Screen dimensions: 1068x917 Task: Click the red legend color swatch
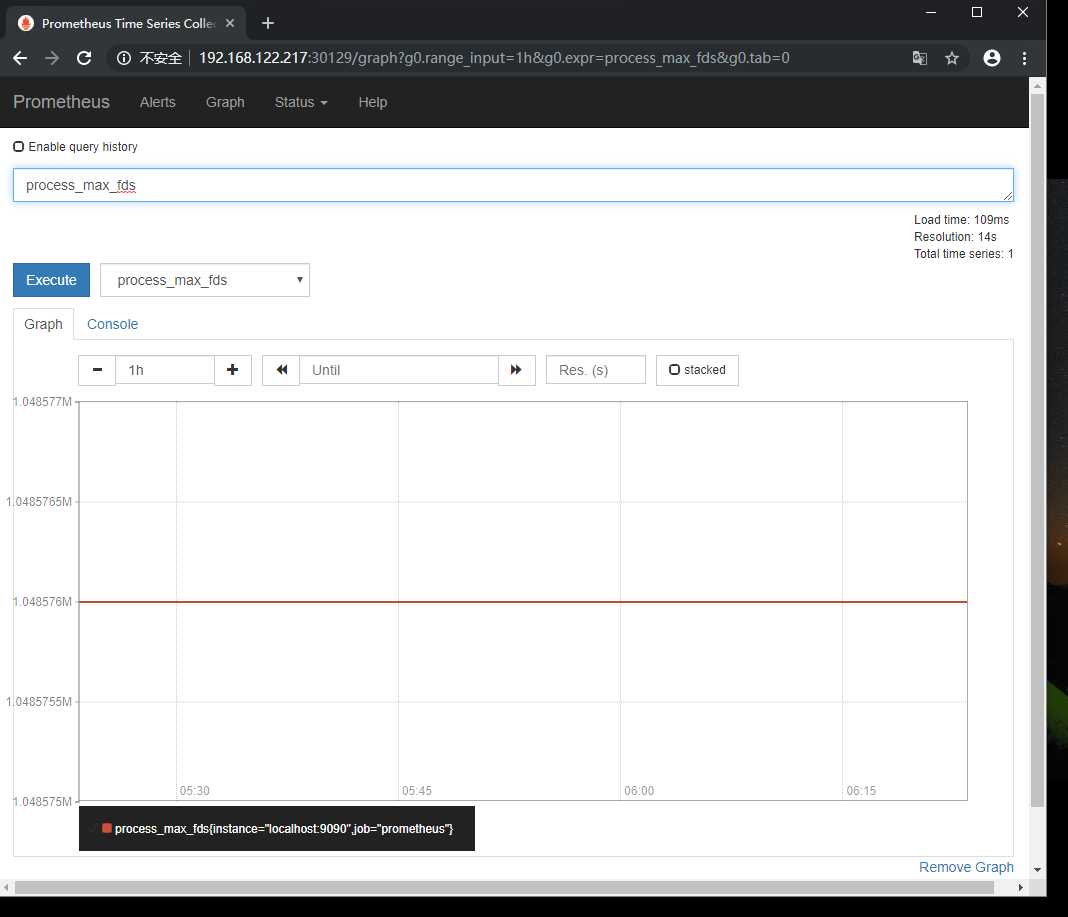point(107,828)
